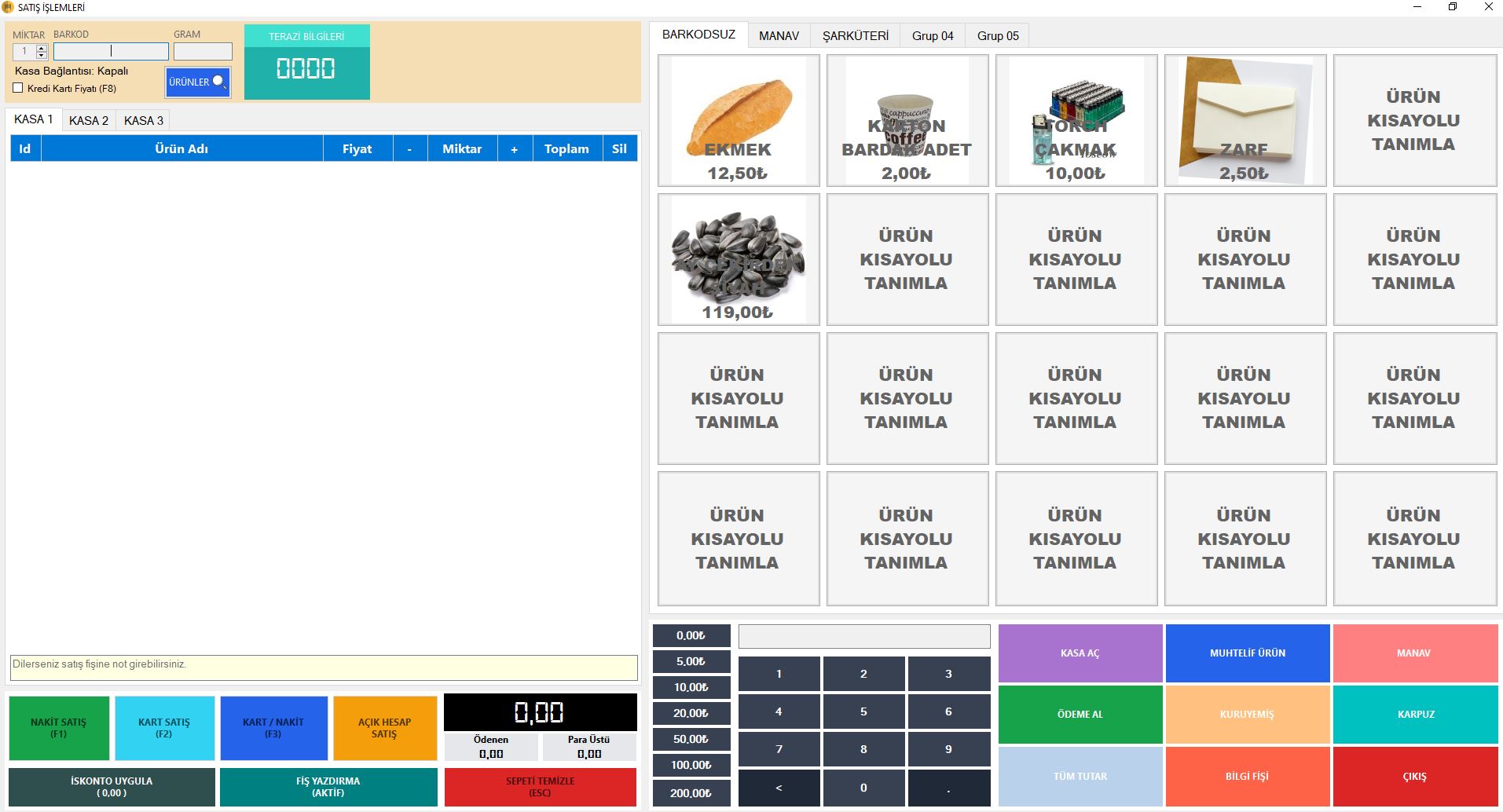Open the cash drawer via KASA AÇ
This screenshot has height=812, width=1503.
pyautogui.click(x=1080, y=653)
